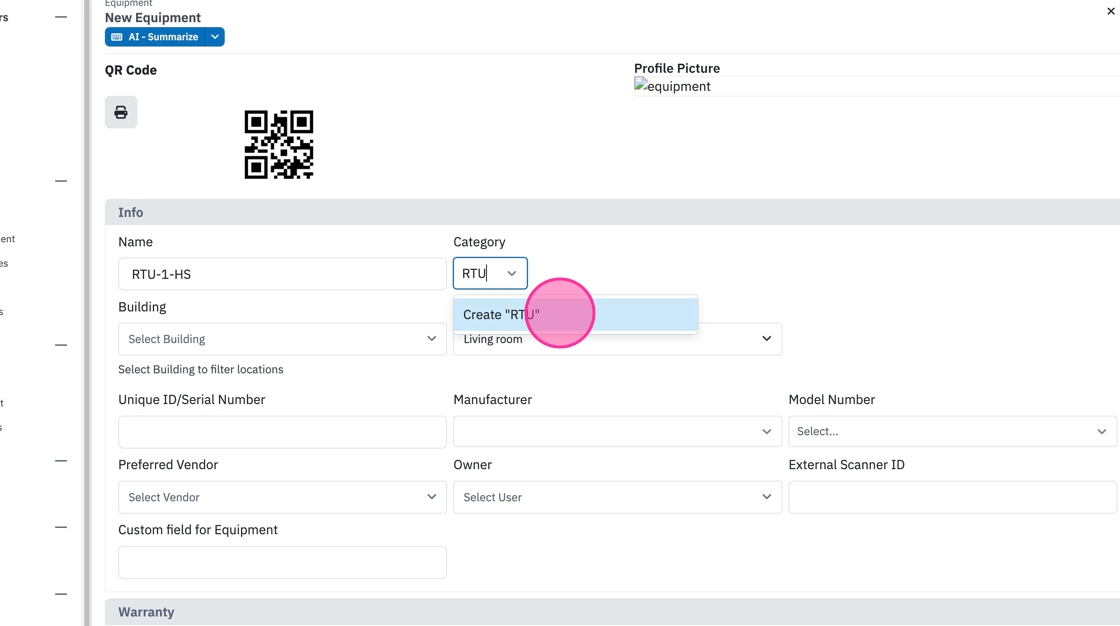
Task: Click the AI - Summarize button
Action: pos(155,37)
